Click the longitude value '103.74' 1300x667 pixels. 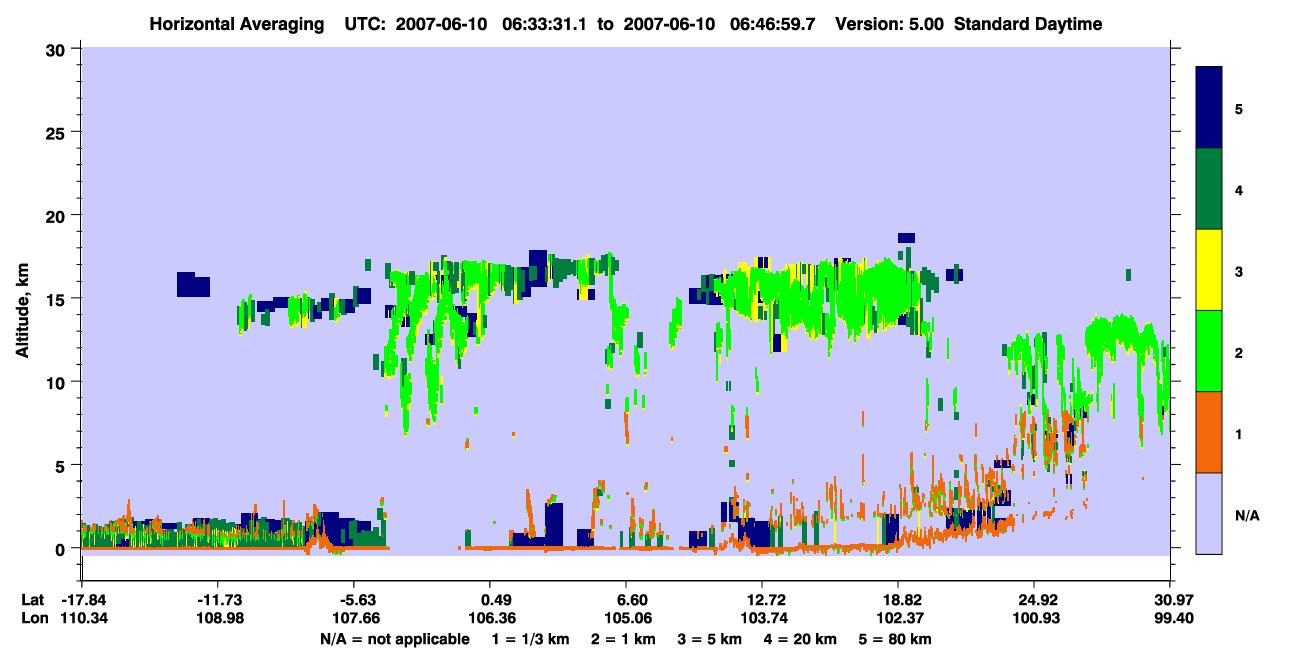click(x=762, y=619)
